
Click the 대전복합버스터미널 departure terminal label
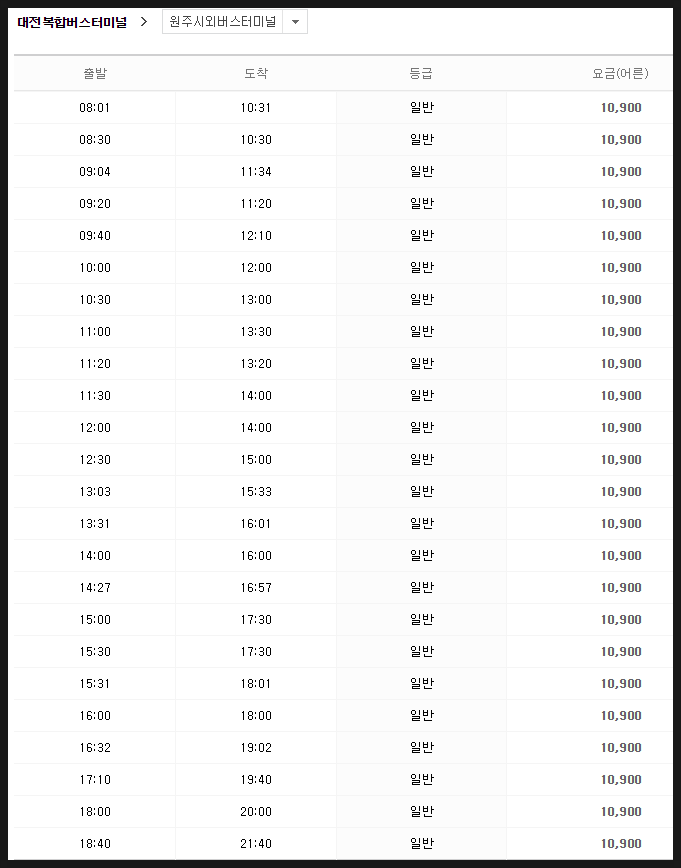(72, 22)
